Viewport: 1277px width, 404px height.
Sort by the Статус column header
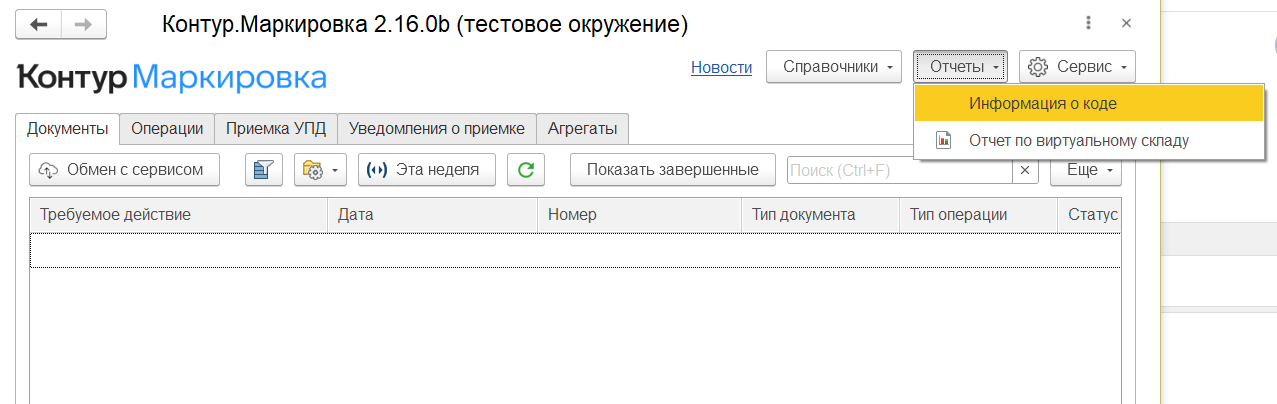(1089, 215)
